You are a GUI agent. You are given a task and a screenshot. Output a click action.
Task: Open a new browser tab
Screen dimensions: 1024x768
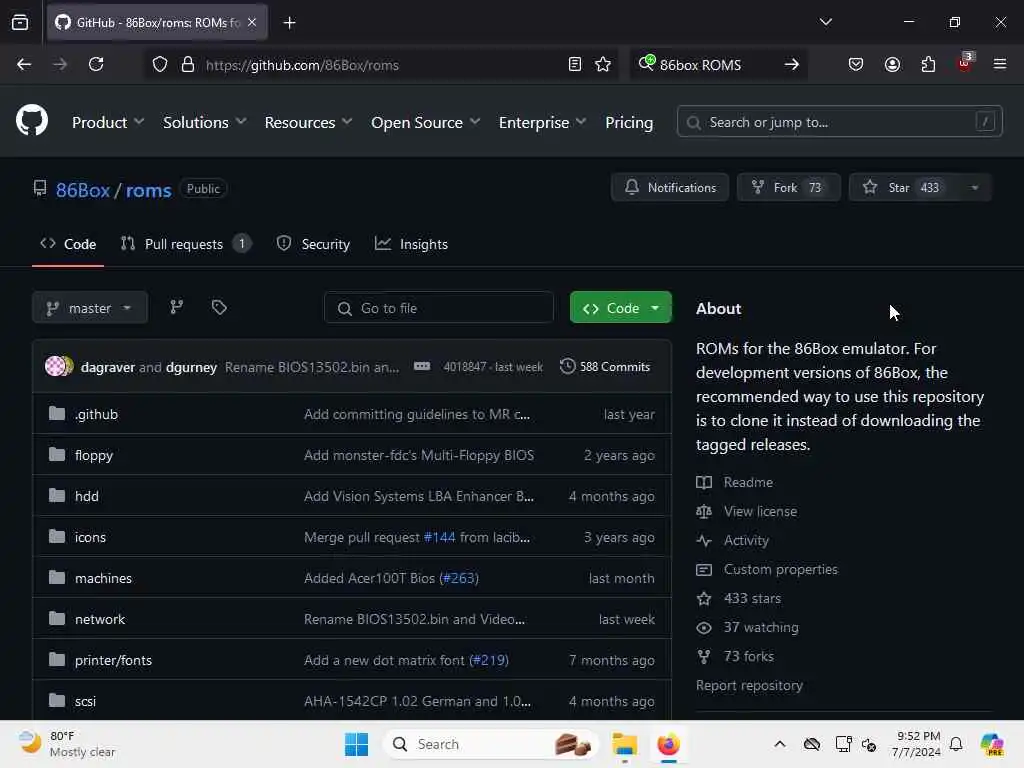click(289, 23)
